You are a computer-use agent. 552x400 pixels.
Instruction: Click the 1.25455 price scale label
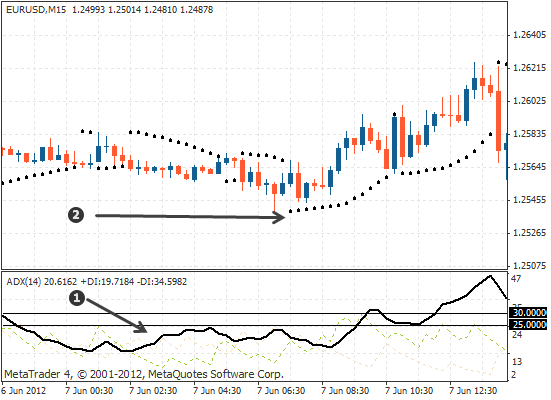coord(529,200)
